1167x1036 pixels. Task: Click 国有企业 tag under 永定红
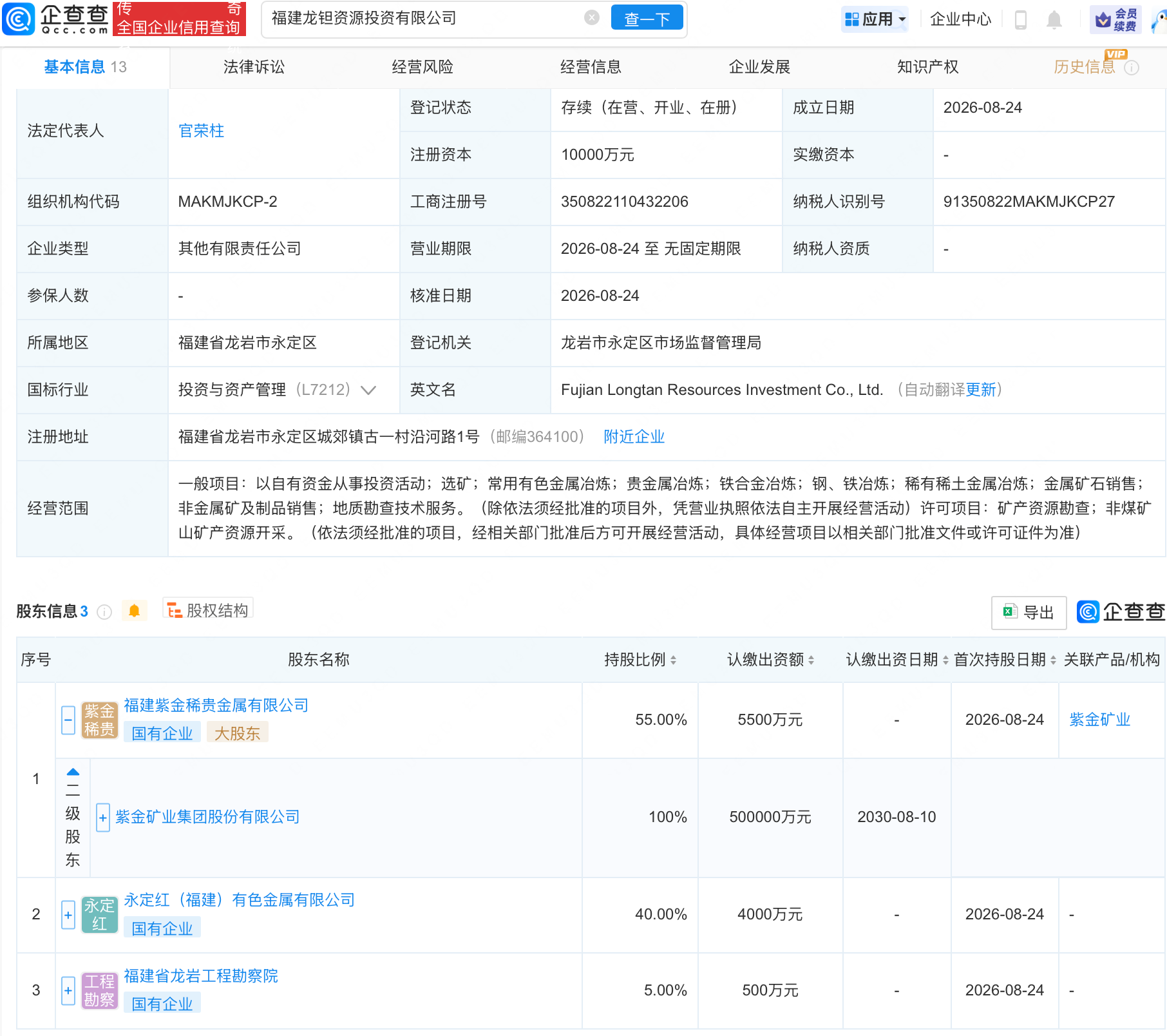click(162, 928)
